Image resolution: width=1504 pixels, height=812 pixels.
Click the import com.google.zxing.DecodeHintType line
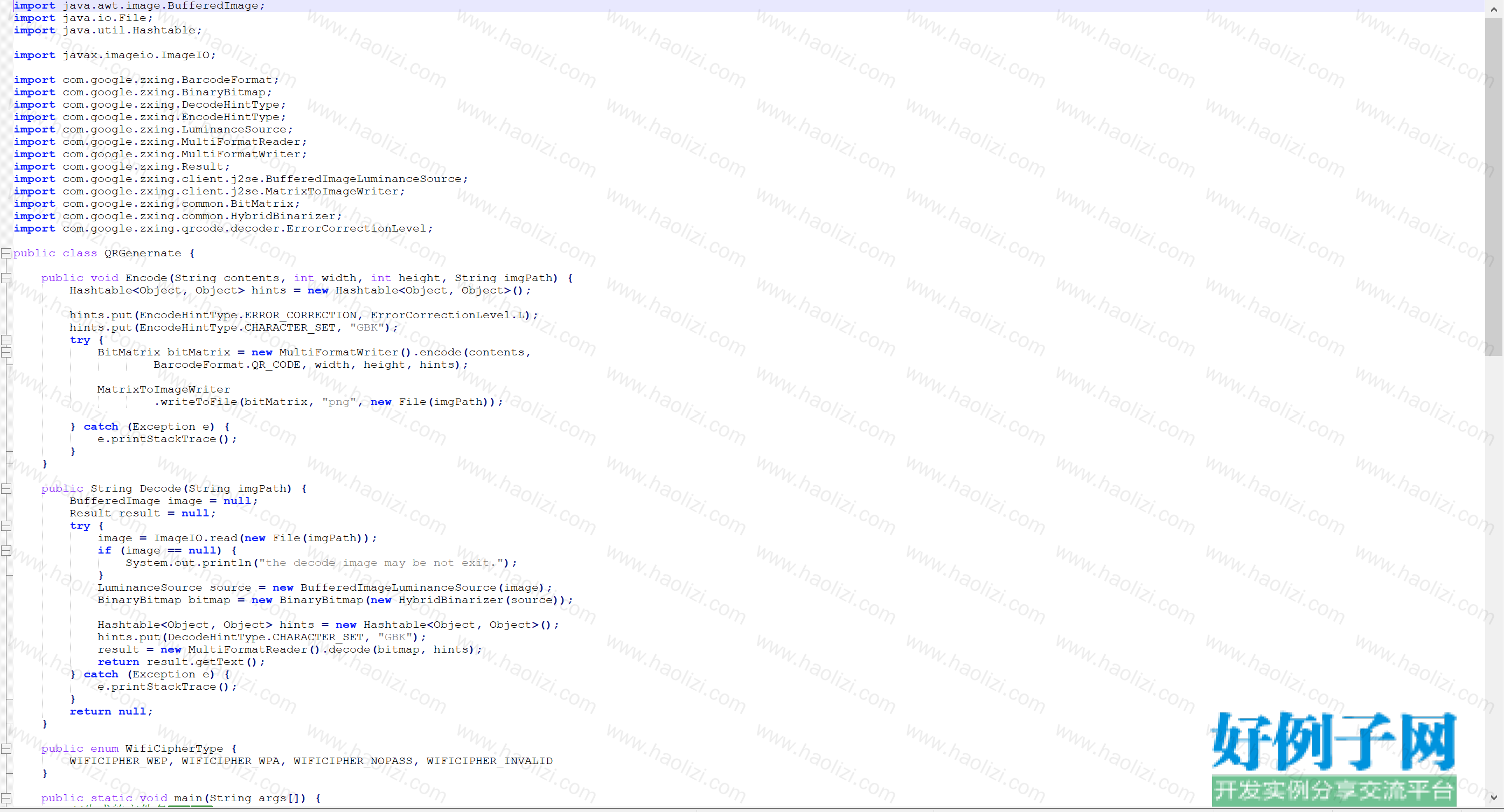click(149, 104)
